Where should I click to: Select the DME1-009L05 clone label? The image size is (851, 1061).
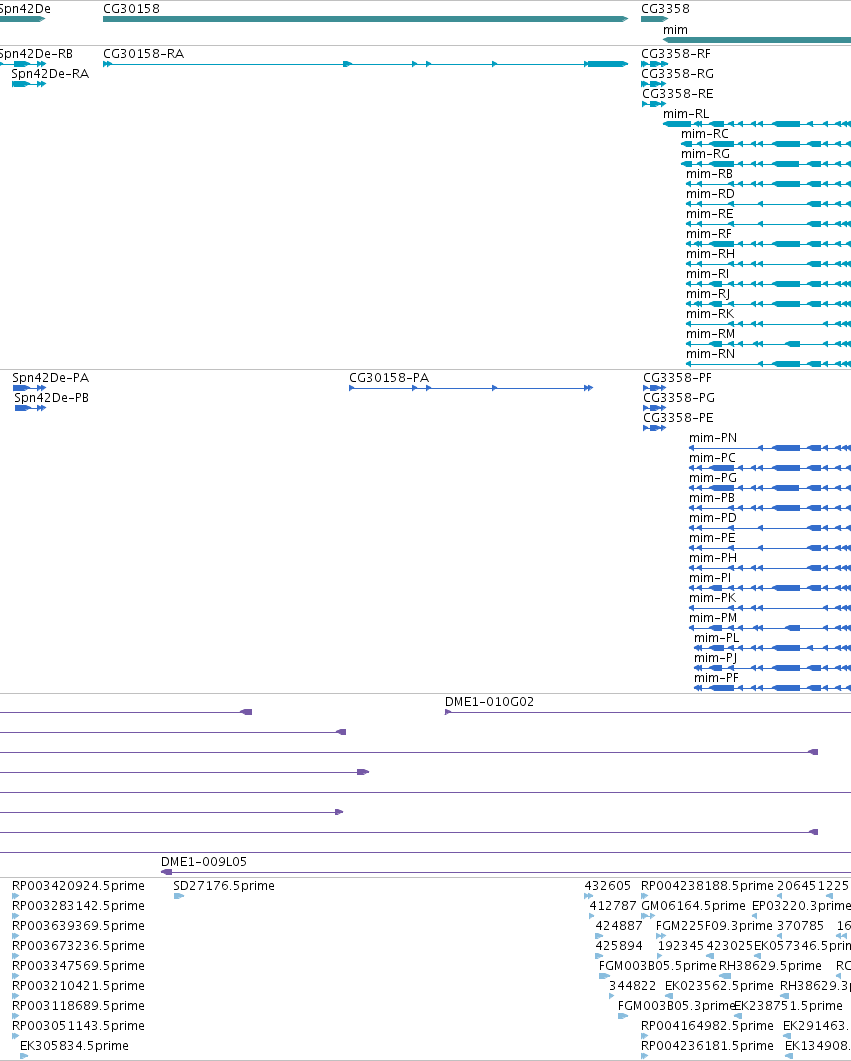point(204,861)
